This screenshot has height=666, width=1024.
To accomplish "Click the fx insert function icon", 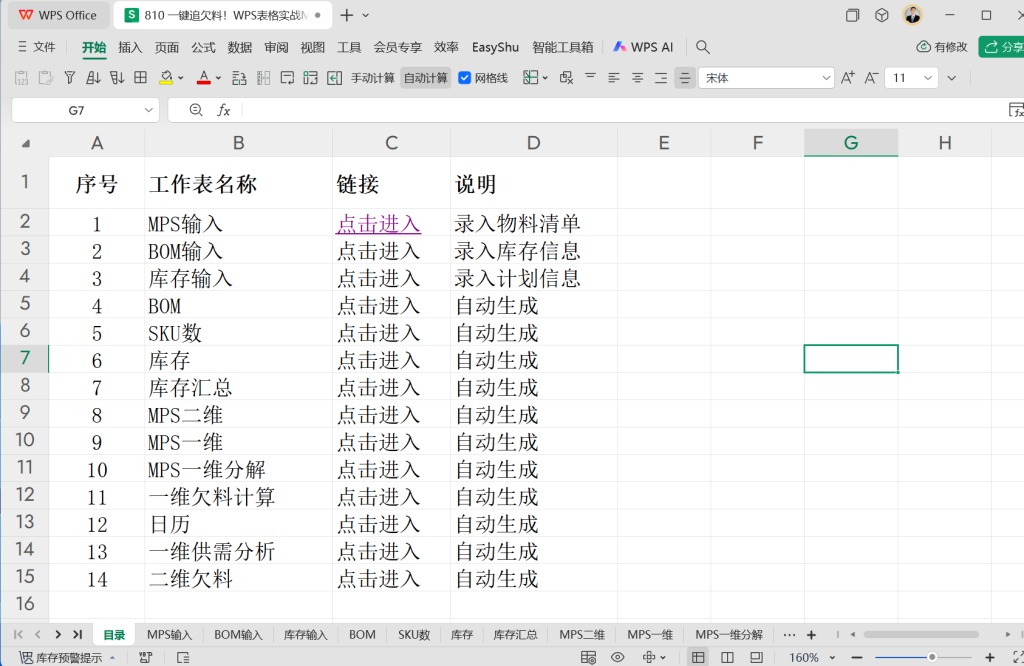I will coord(223,110).
